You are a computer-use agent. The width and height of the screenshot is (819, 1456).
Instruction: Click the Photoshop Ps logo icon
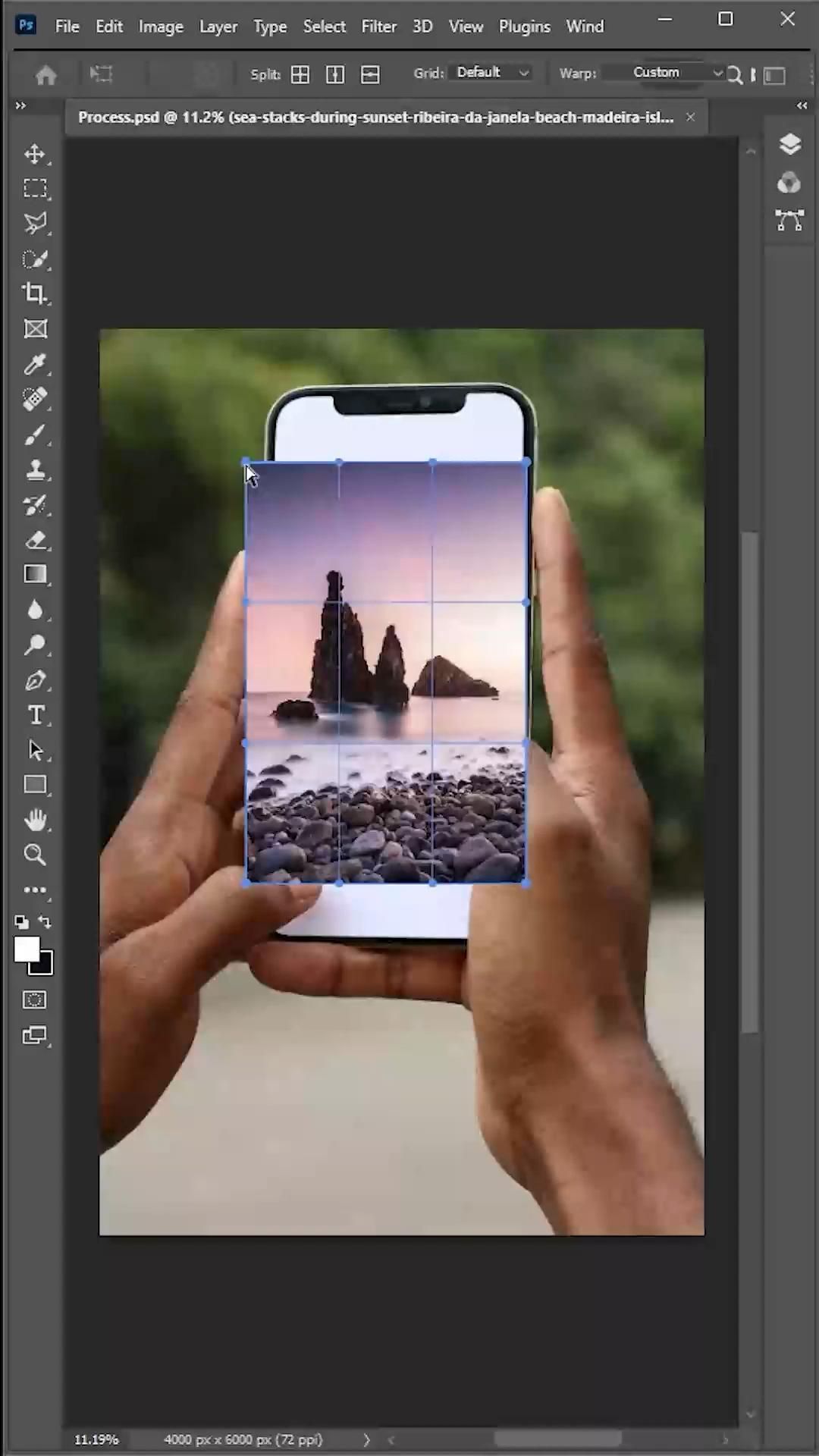coord(27,25)
